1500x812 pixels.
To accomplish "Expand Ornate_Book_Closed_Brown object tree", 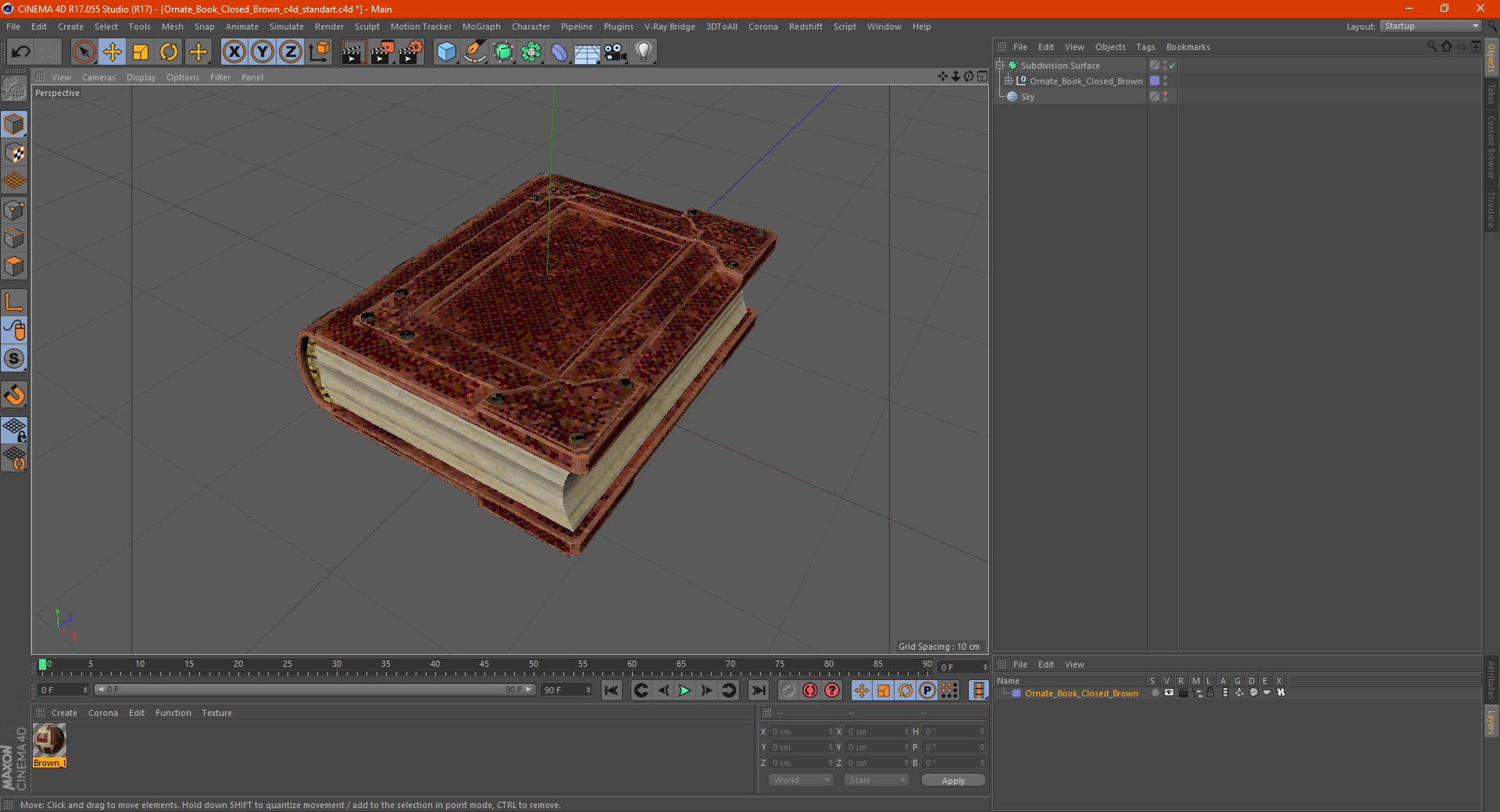I will pyautogui.click(x=1009, y=80).
